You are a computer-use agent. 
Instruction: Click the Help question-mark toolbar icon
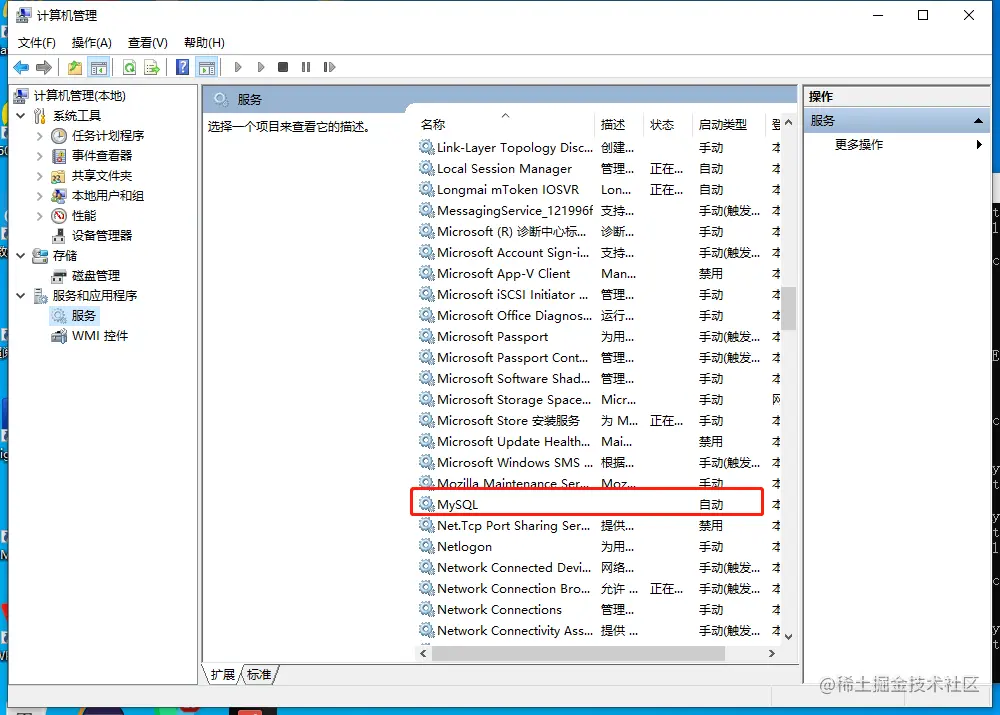click(x=182, y=67)
